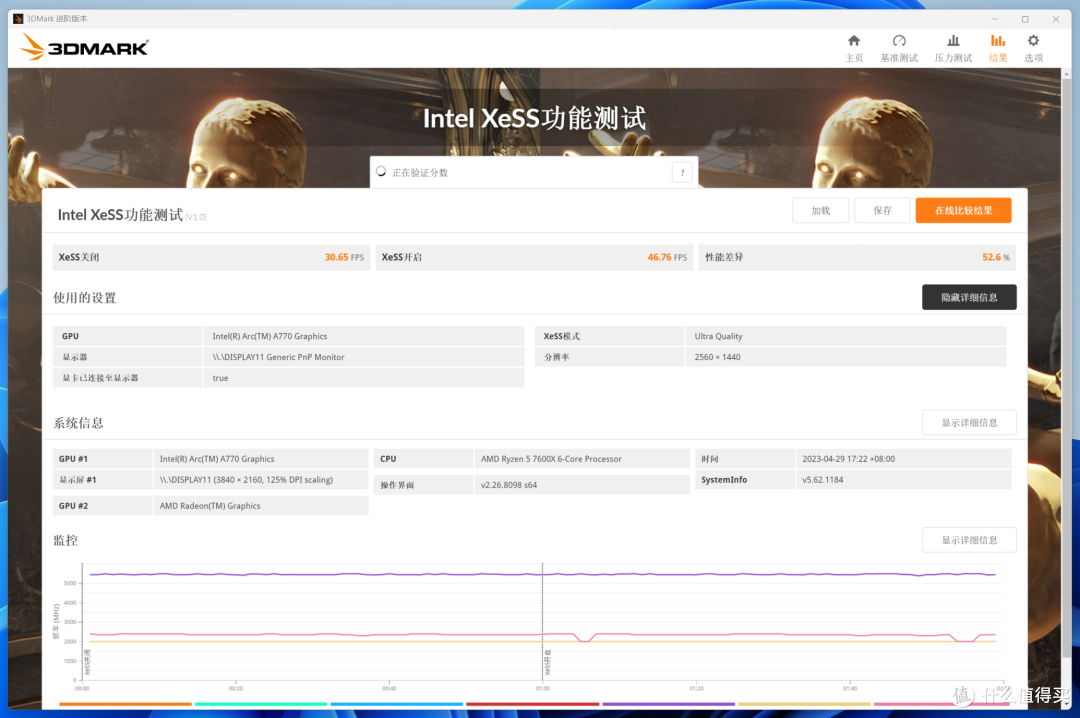Click the 3DMark icon in the title bar
The height and width of the screenshot is (718, 1080).
pos(18,19)
